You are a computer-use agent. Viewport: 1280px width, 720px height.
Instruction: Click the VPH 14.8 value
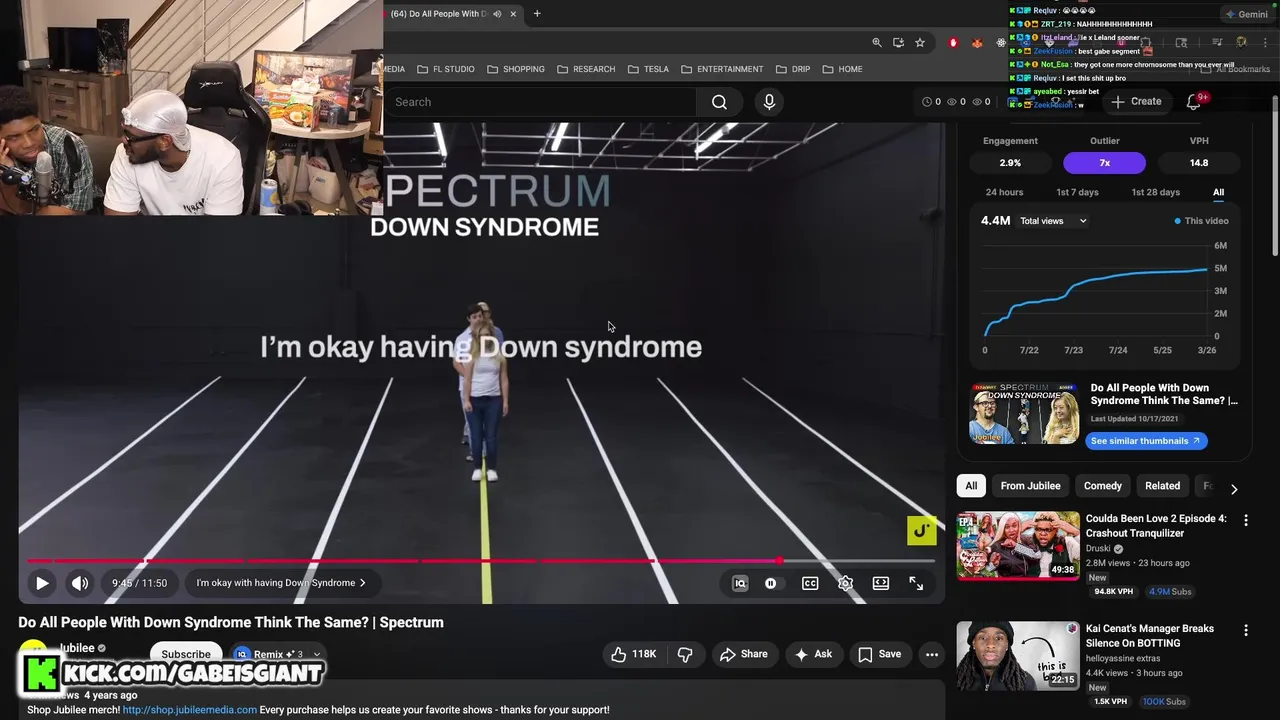1199,163
